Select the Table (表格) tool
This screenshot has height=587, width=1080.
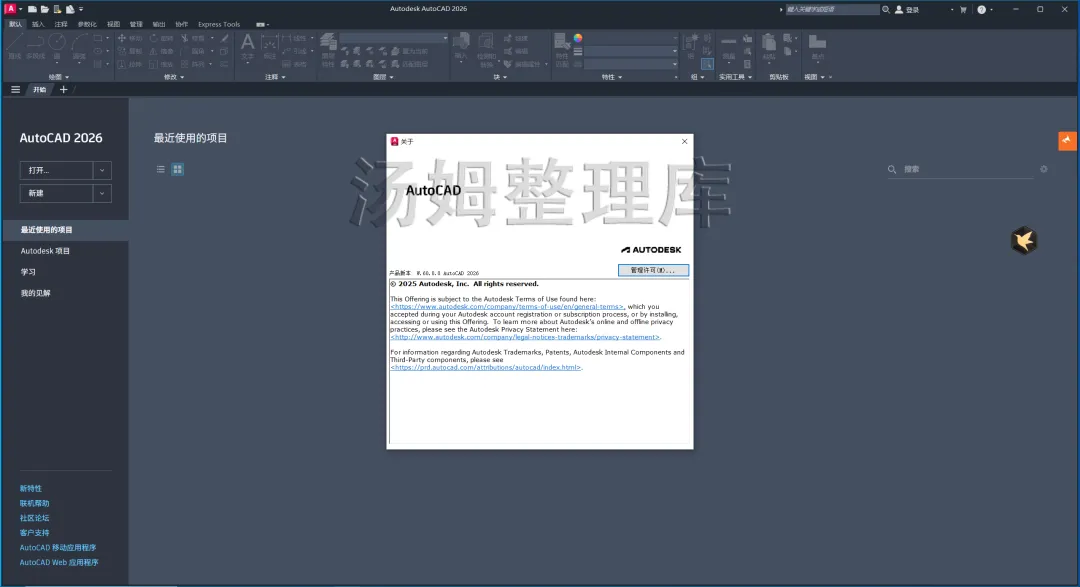click(295, 64)
